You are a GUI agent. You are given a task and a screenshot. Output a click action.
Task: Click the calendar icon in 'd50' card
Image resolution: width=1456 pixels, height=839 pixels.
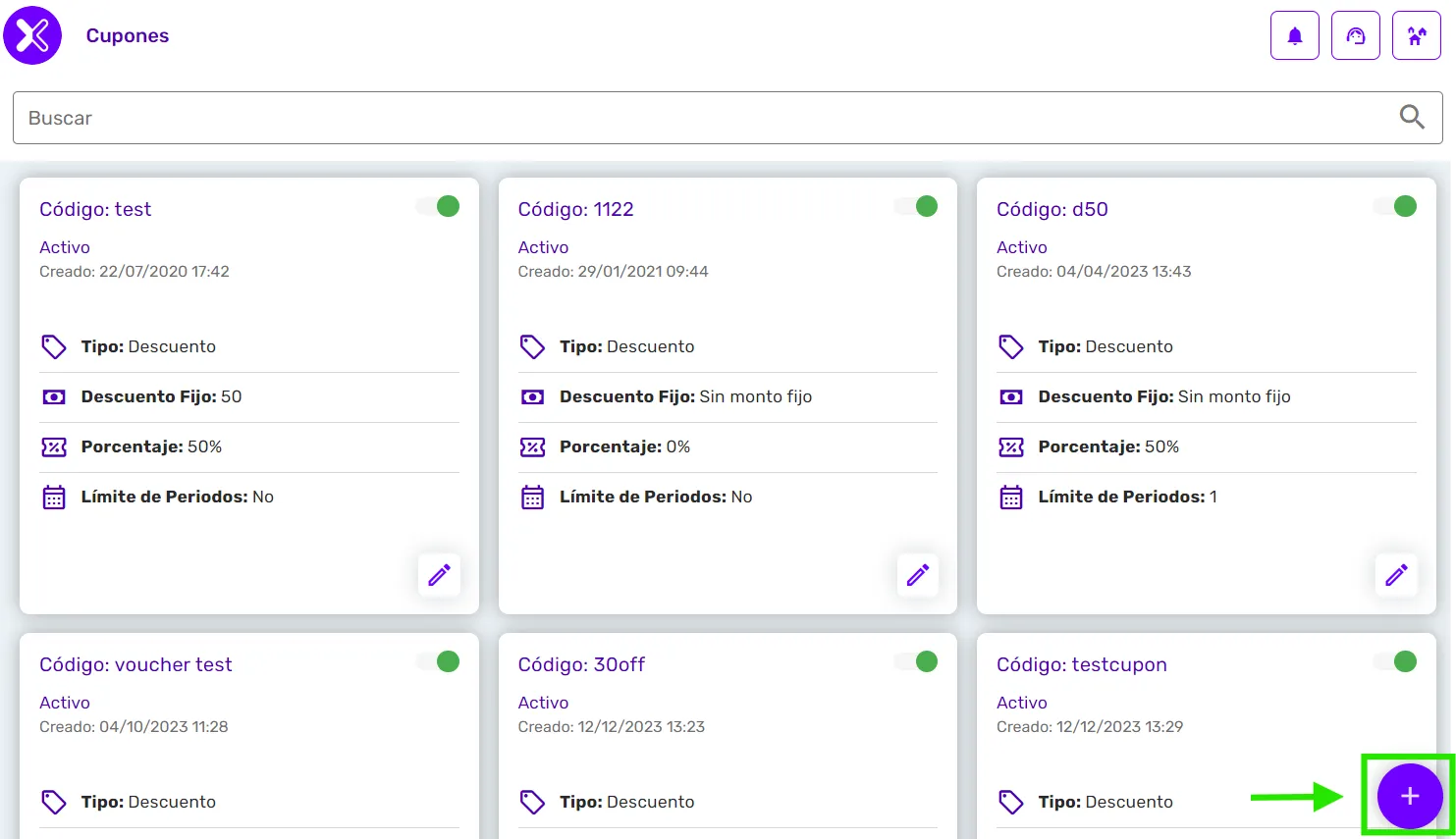point(1011,497)
